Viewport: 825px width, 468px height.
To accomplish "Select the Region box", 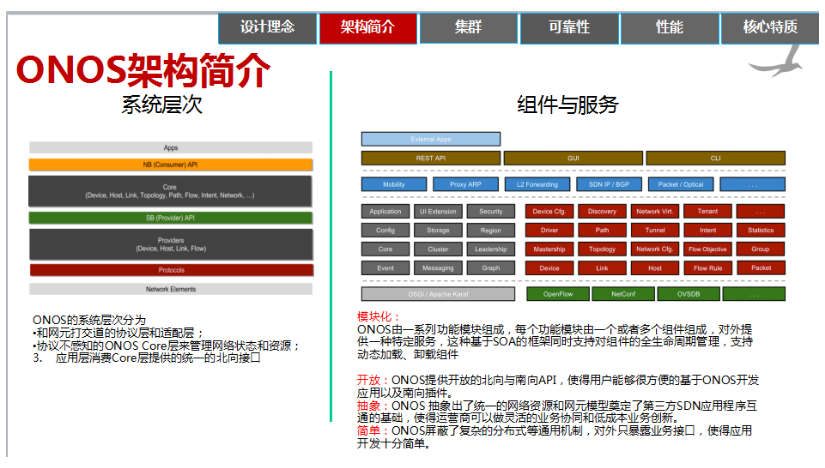I will coord(491,230).
